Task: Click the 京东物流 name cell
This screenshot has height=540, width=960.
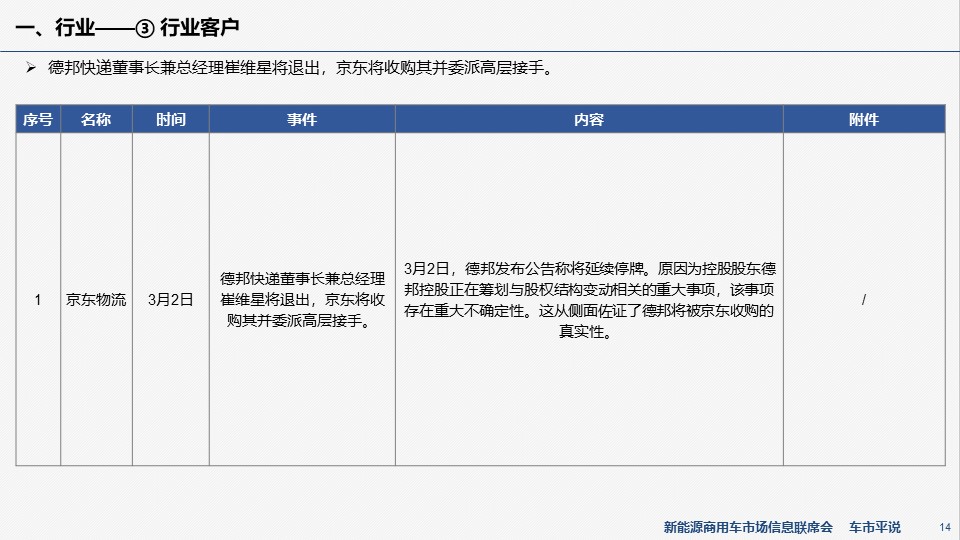Action: pos(96,299)
